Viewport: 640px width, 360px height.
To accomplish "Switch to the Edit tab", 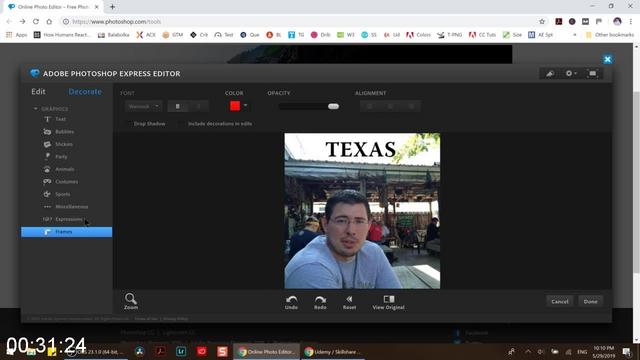I will click(x=38, y=92).
